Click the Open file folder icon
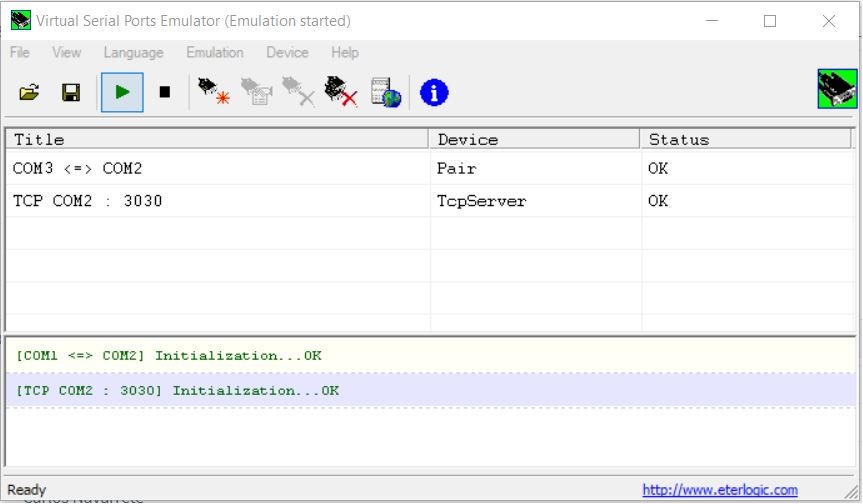The width and height of the screenshot is (863, 504). point(29,92)
